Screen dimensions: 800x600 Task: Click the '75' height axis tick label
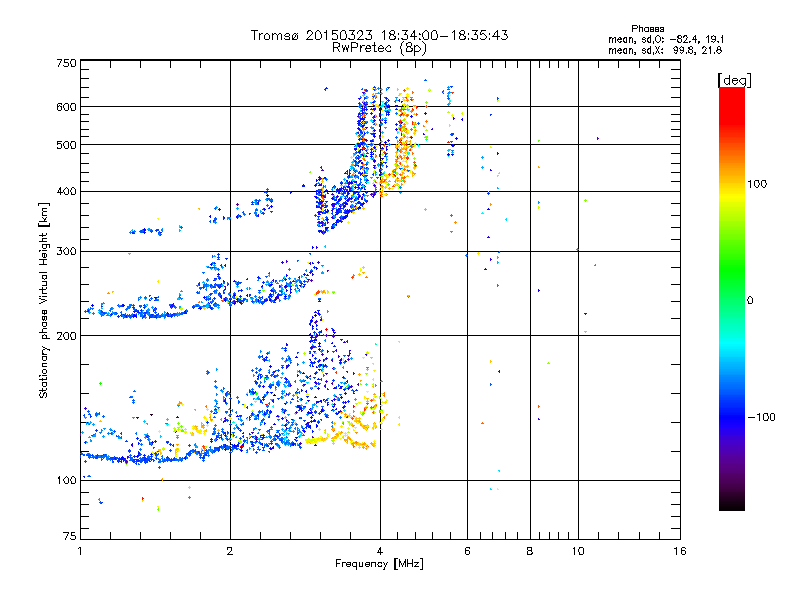tap(70, 536)
